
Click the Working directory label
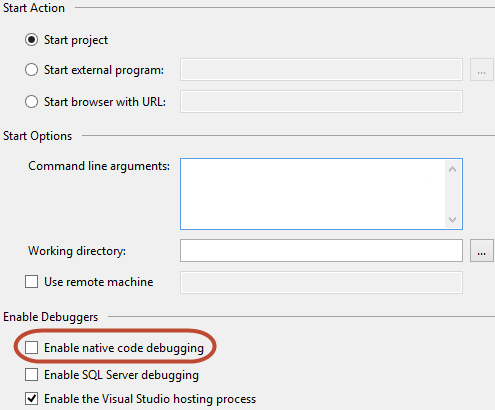click(x=77, y=251)
